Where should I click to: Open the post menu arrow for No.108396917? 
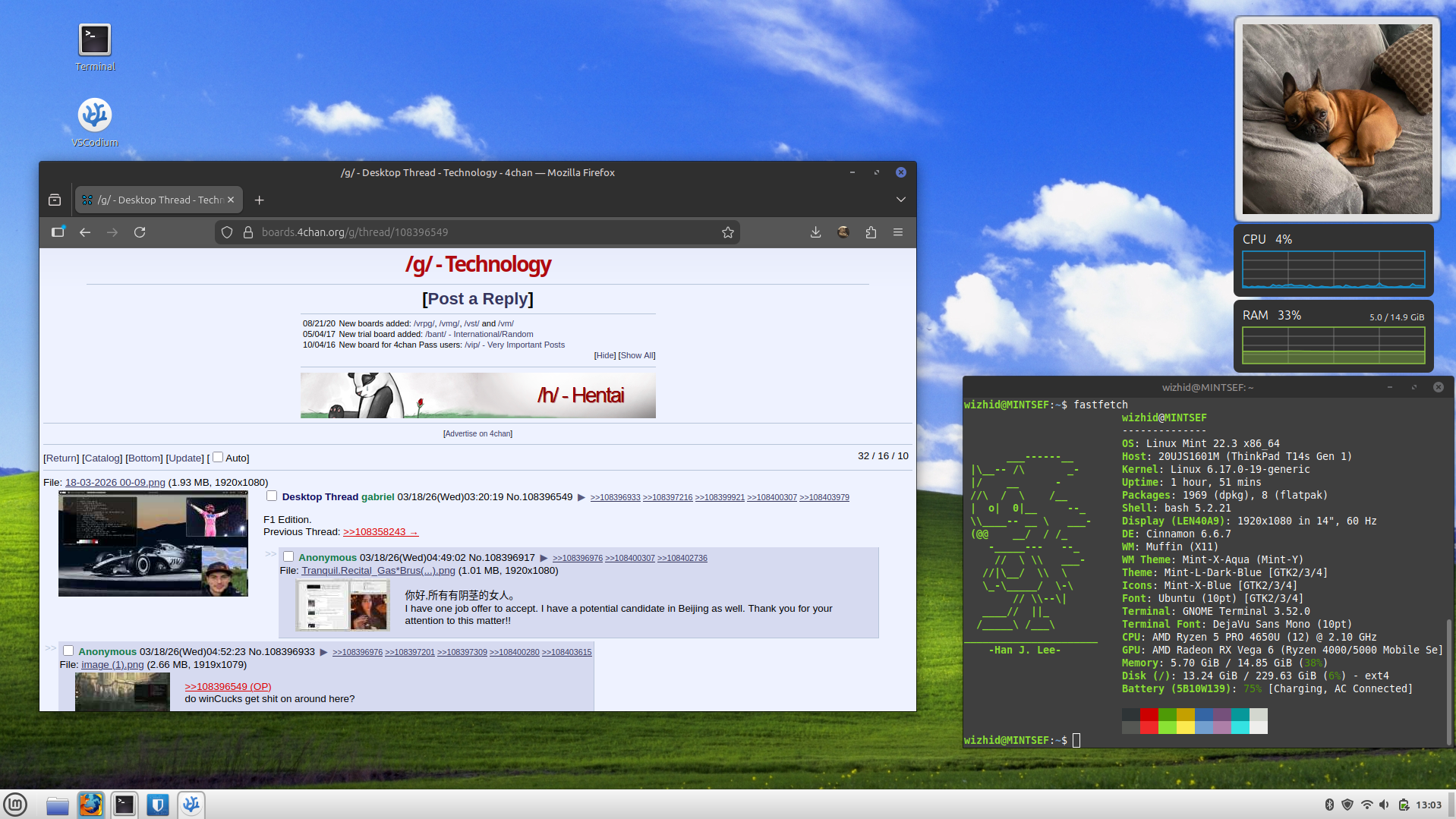(544, 559)
